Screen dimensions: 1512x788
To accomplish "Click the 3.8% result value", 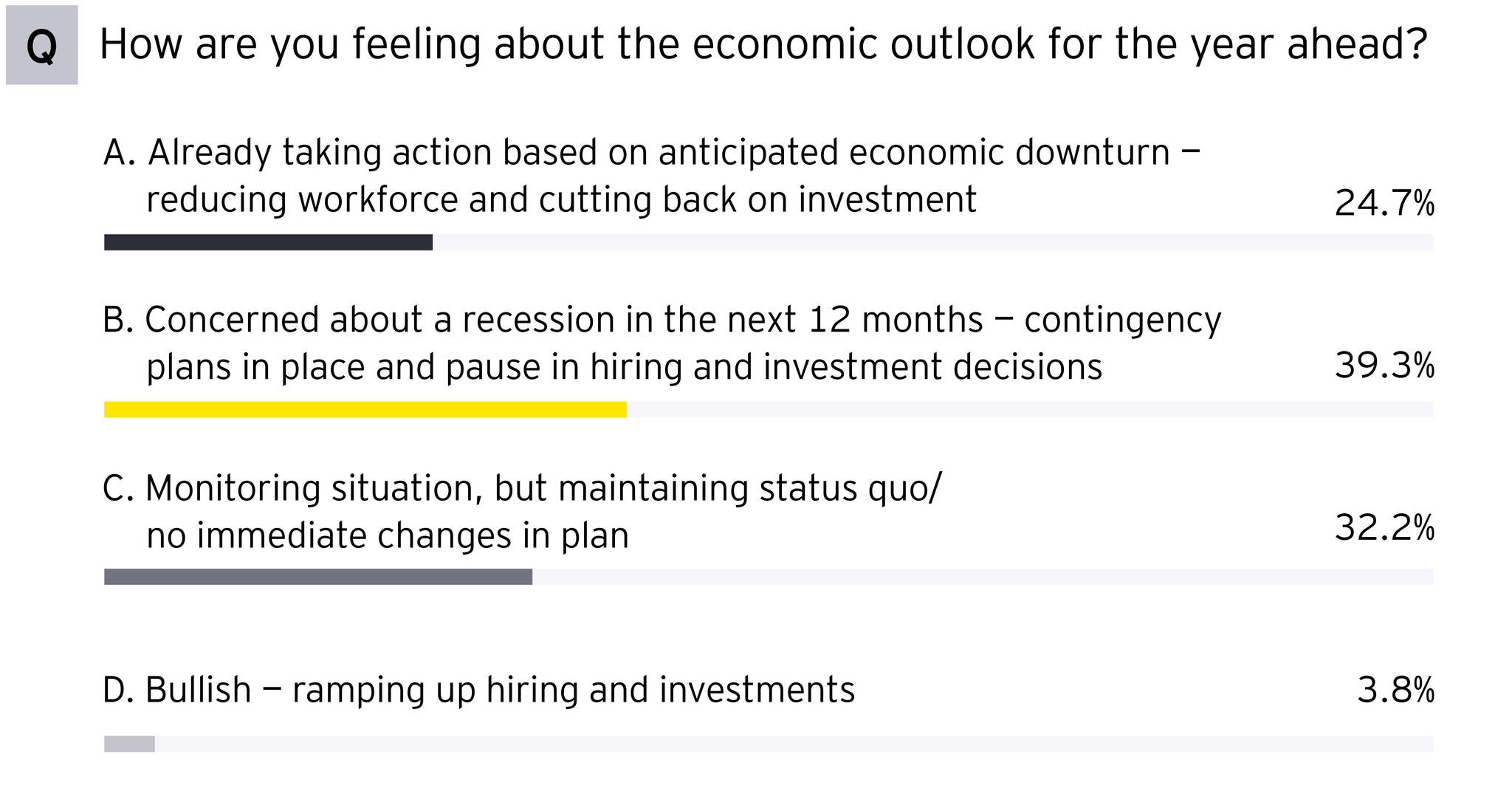I will tap(1395, 691).
